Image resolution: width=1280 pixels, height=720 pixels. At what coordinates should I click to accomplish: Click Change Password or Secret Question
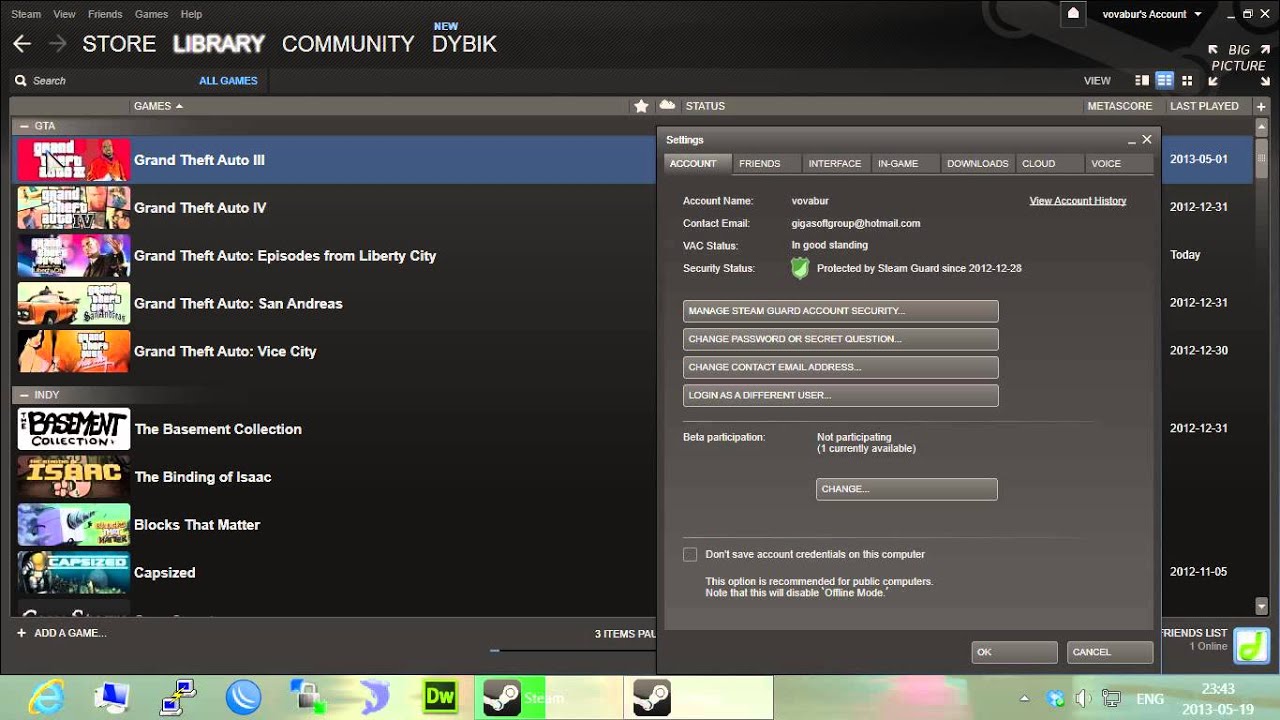[840, 339]
